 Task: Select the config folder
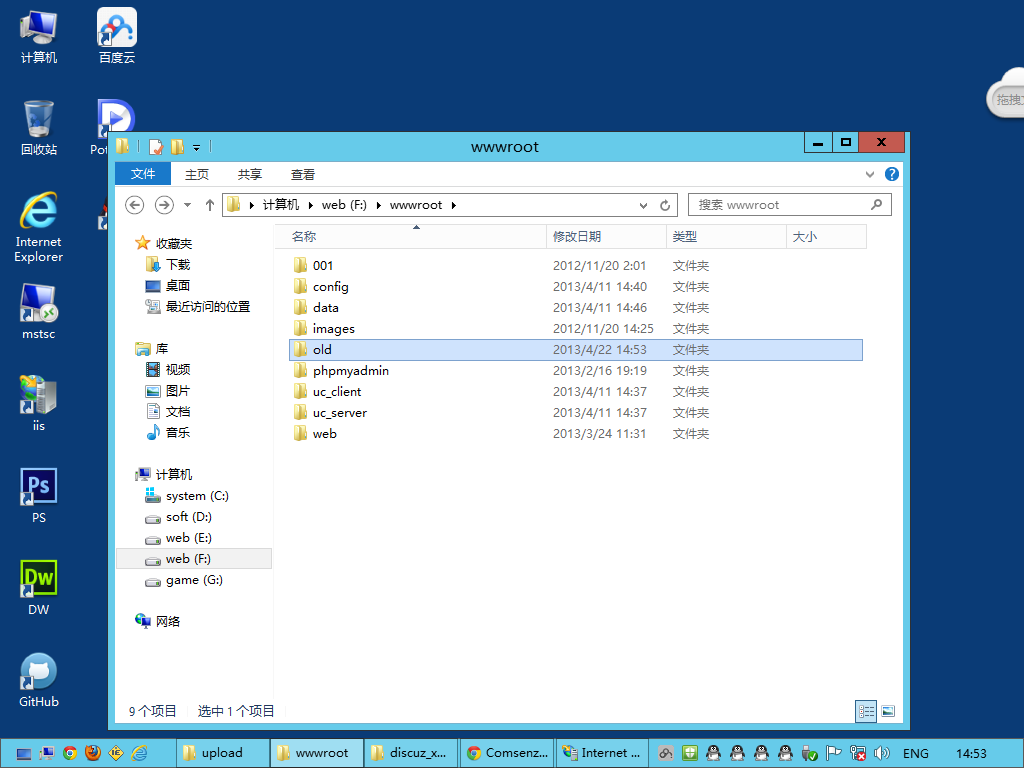point(576,287)
